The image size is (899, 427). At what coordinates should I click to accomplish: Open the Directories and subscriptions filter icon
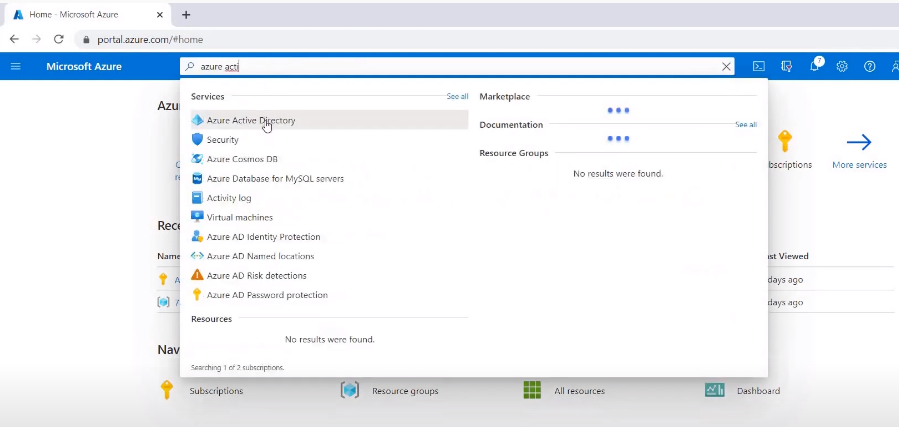coord(787,66)
